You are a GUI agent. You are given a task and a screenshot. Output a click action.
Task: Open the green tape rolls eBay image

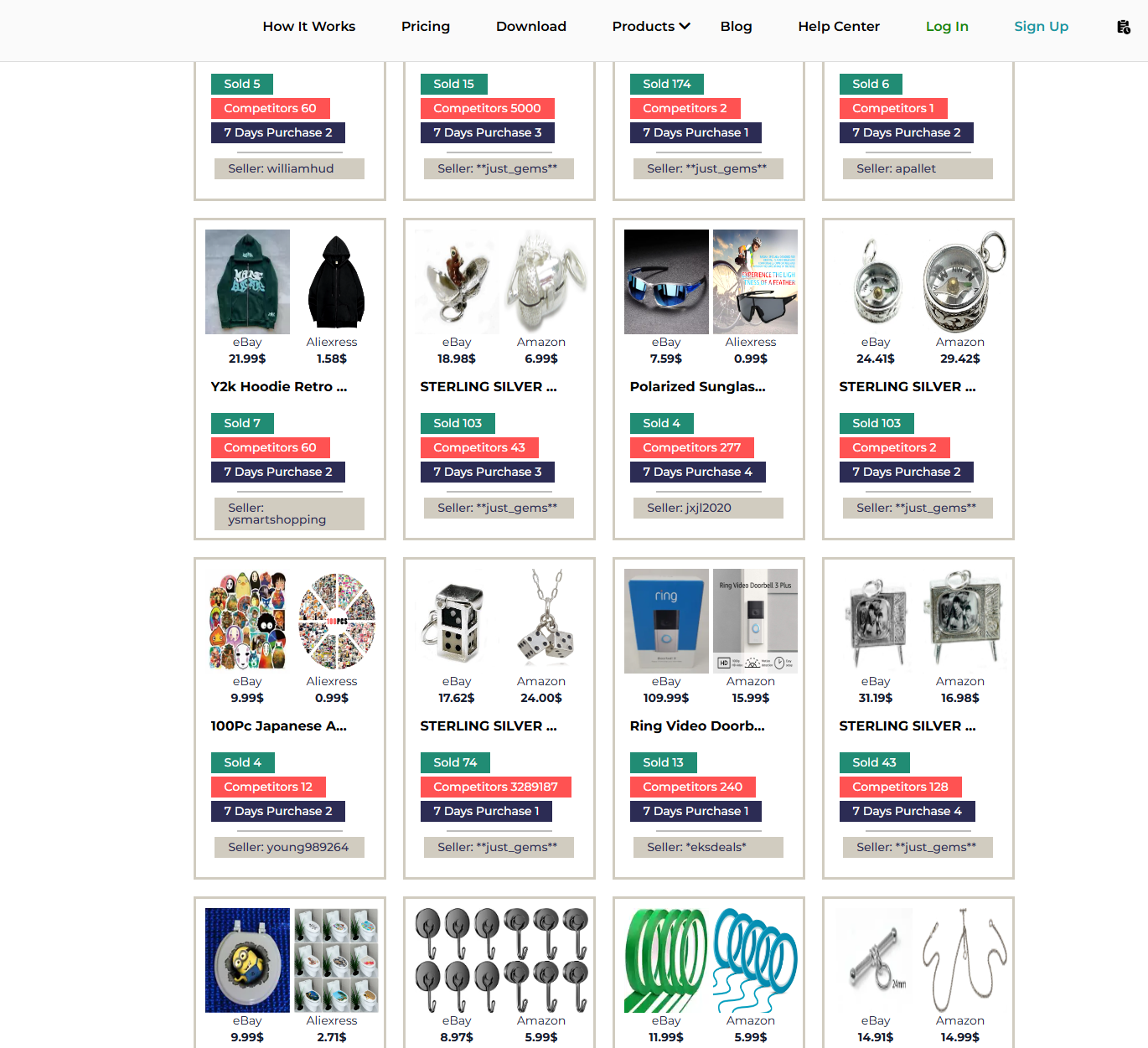click(x=666, y=960)
